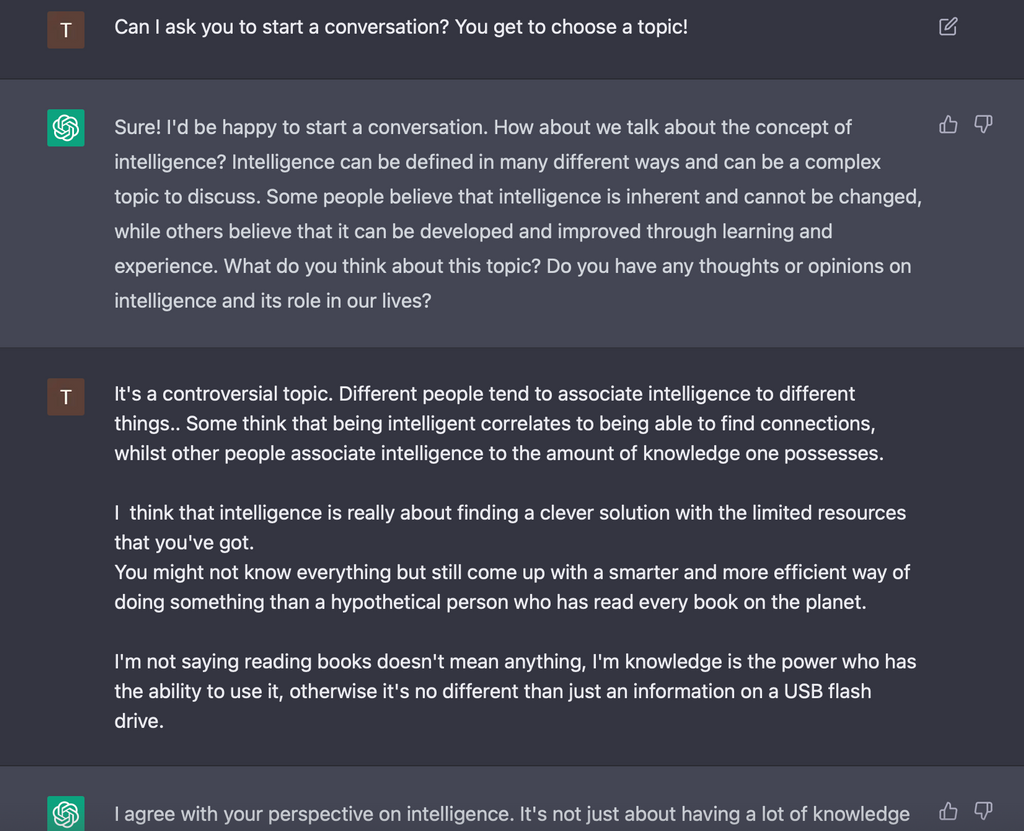Screen dimensions: 1024x831
Task: Click the line 'whilst other people associate intelligence'
Action: click(499, 453)
